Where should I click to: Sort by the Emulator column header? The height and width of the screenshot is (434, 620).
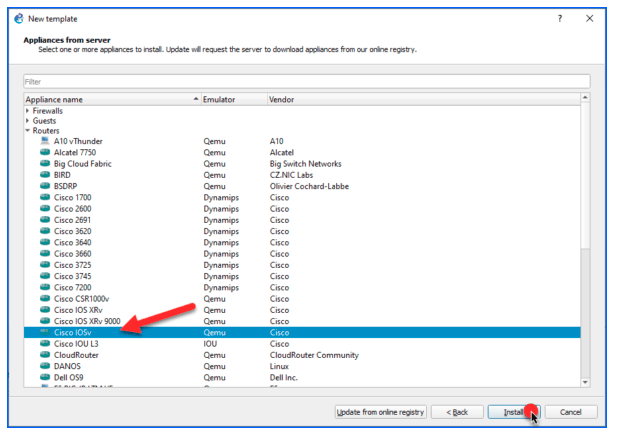point(232,100)
